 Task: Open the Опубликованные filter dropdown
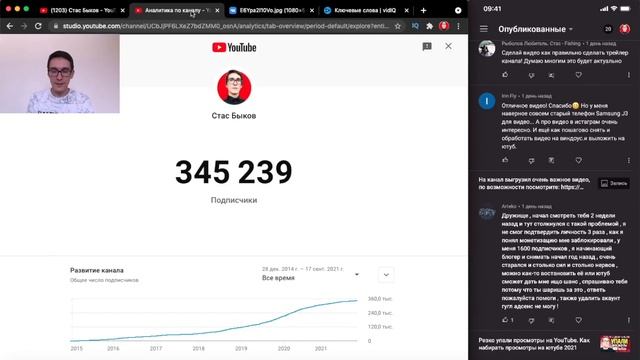tap(536, 29)
